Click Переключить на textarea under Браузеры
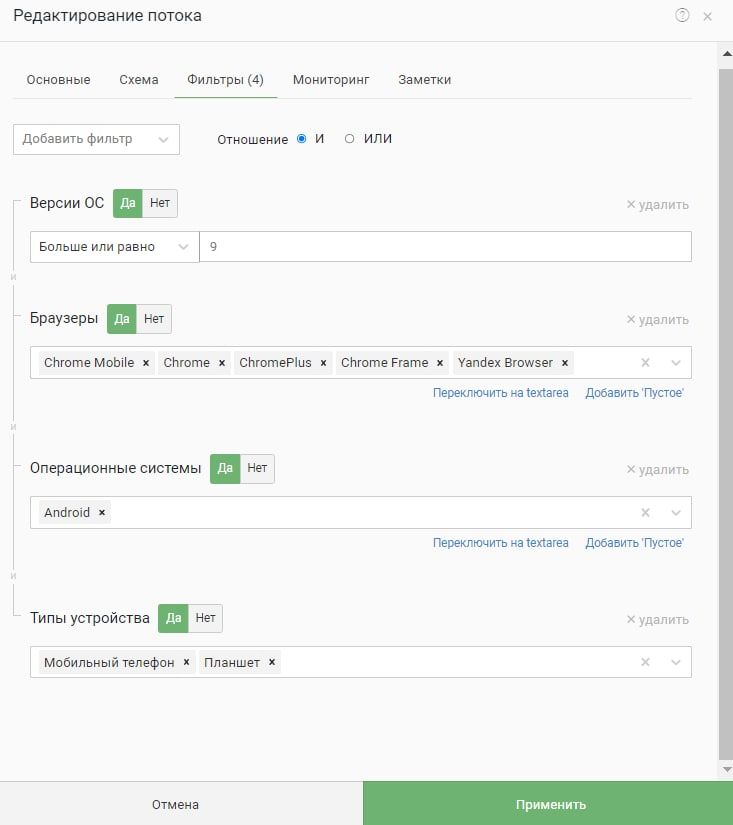 pos(500,393)
